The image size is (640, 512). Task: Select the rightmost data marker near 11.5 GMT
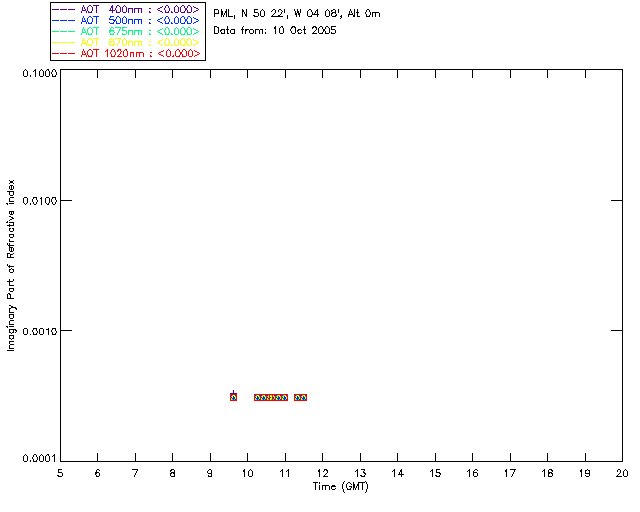(303, 397)
